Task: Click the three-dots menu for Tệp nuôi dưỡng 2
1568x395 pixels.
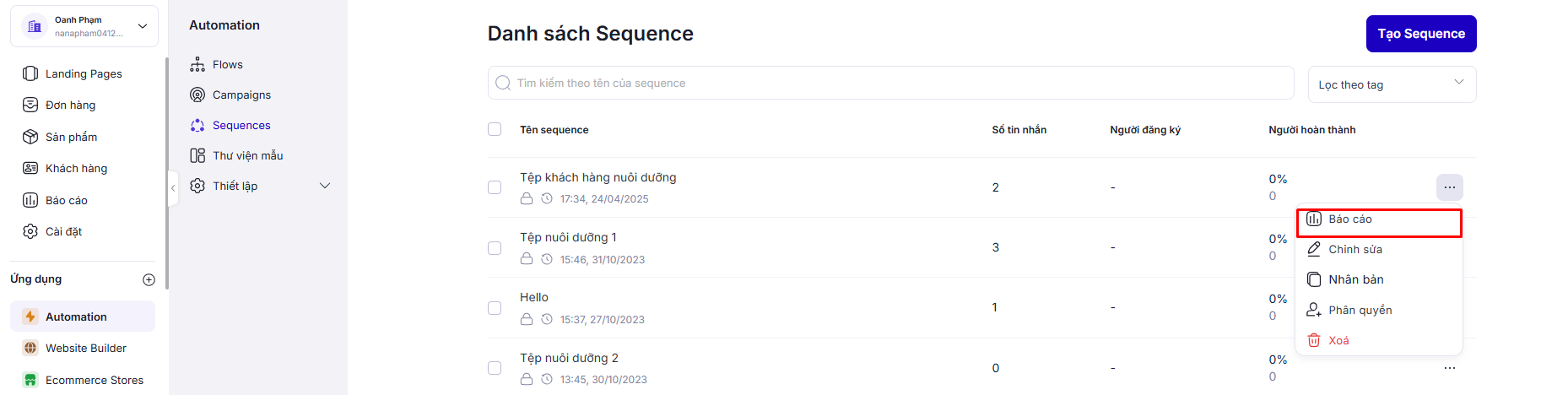Action: click(x=1449, y=368)
